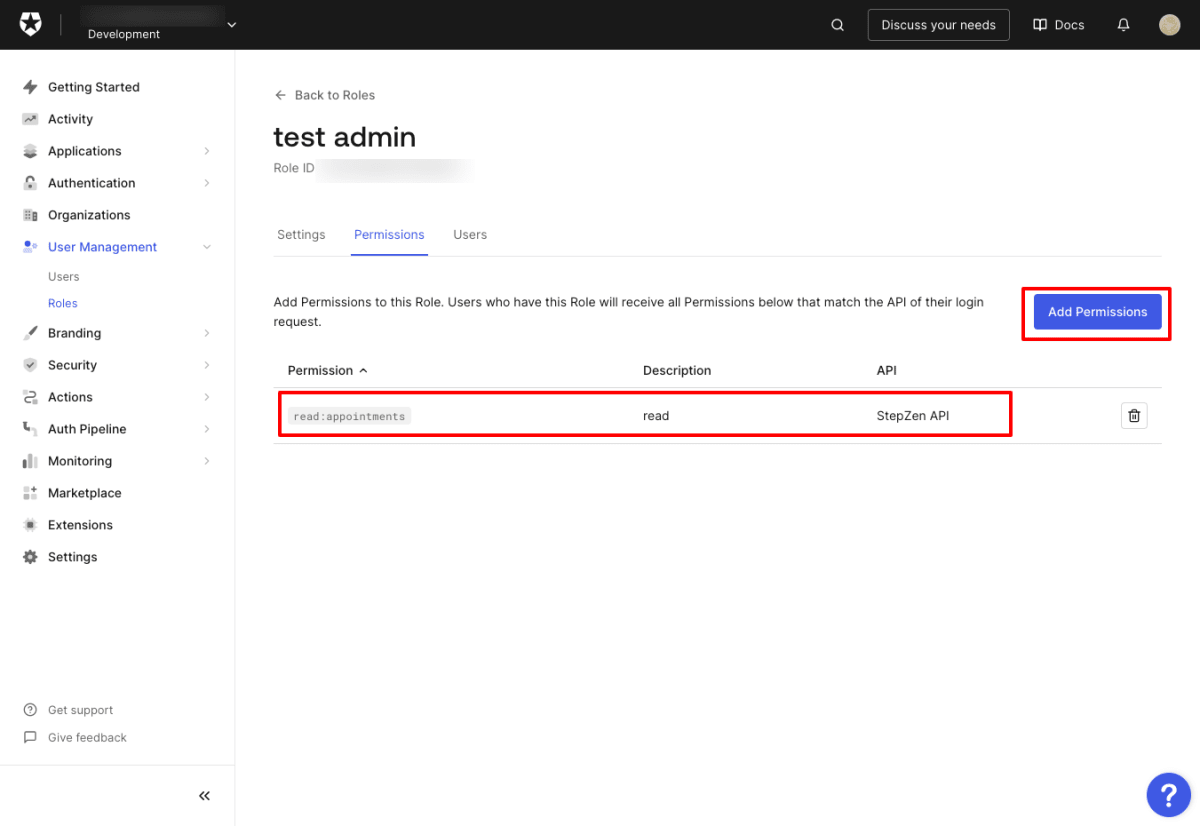Click the Settings gear icon

30,557
